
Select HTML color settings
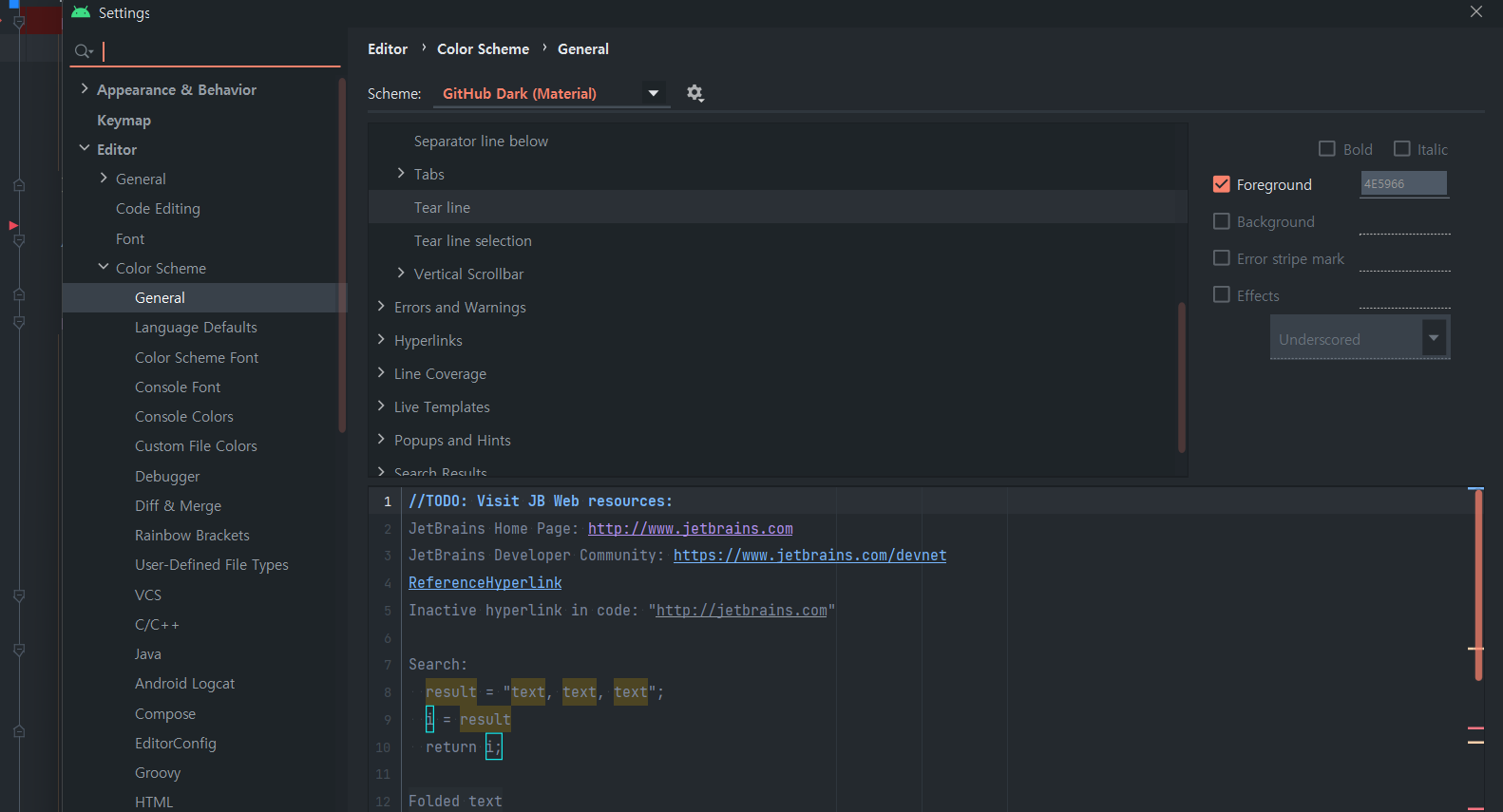tap(154, 802)
